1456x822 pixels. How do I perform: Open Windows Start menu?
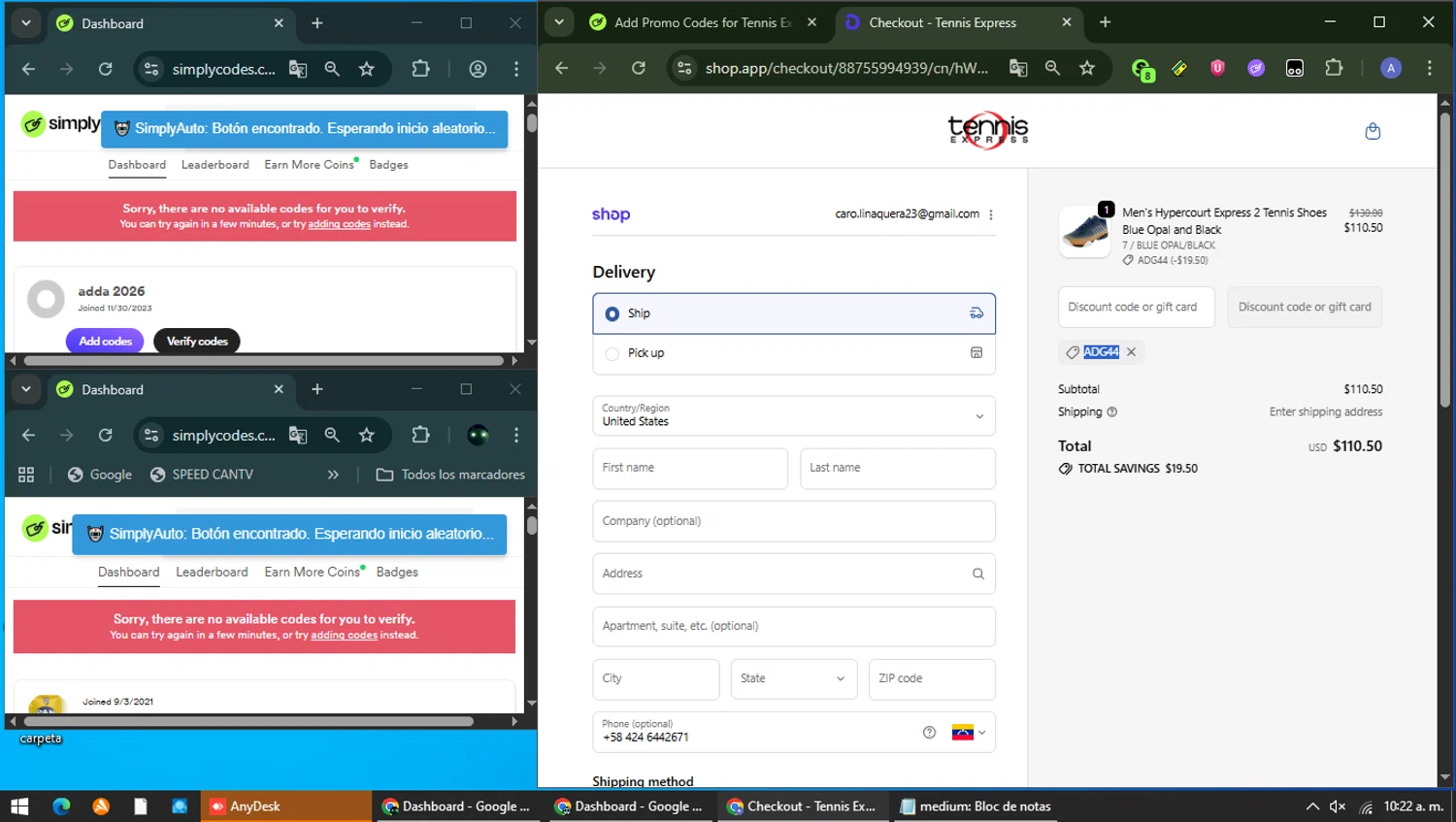(19, 806)
